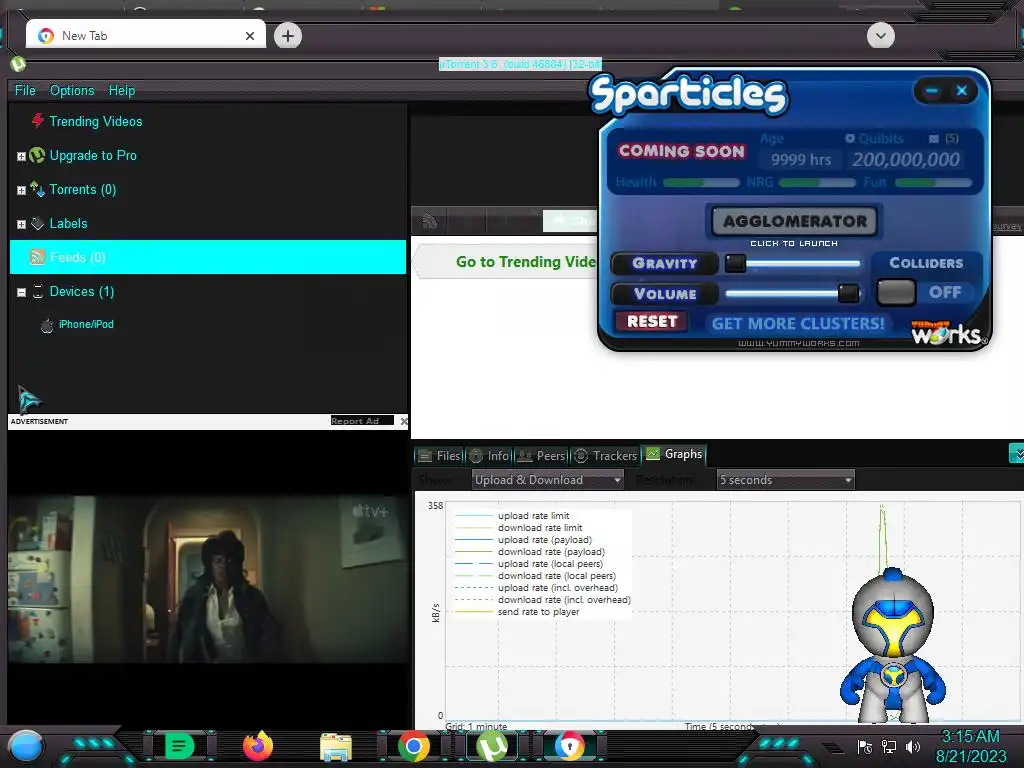Launch the Agglomerator in Sparticles
The width and height of the screenshot is (1024, 768).
pos(794,221)
